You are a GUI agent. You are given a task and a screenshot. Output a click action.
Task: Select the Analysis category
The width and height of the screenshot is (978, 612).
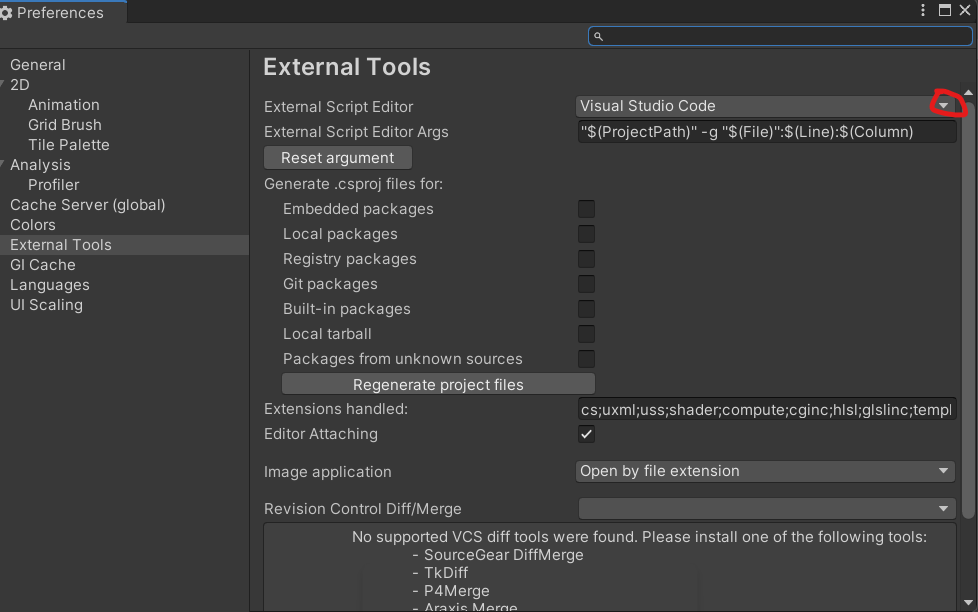pyautogui.click(x=40, y=165)
